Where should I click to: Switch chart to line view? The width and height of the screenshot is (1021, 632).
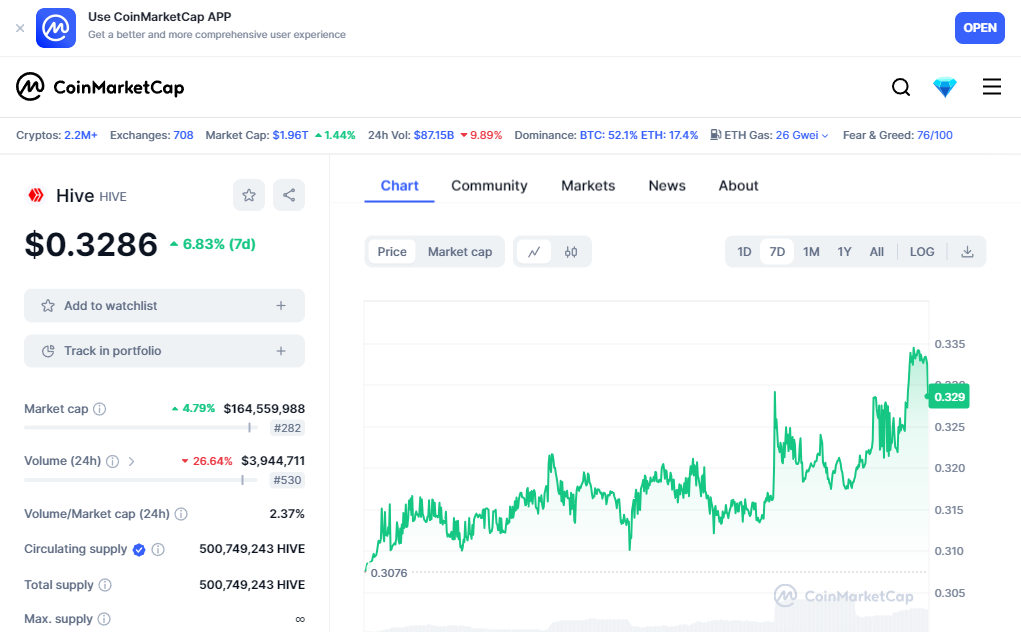[x=534, y=252]
